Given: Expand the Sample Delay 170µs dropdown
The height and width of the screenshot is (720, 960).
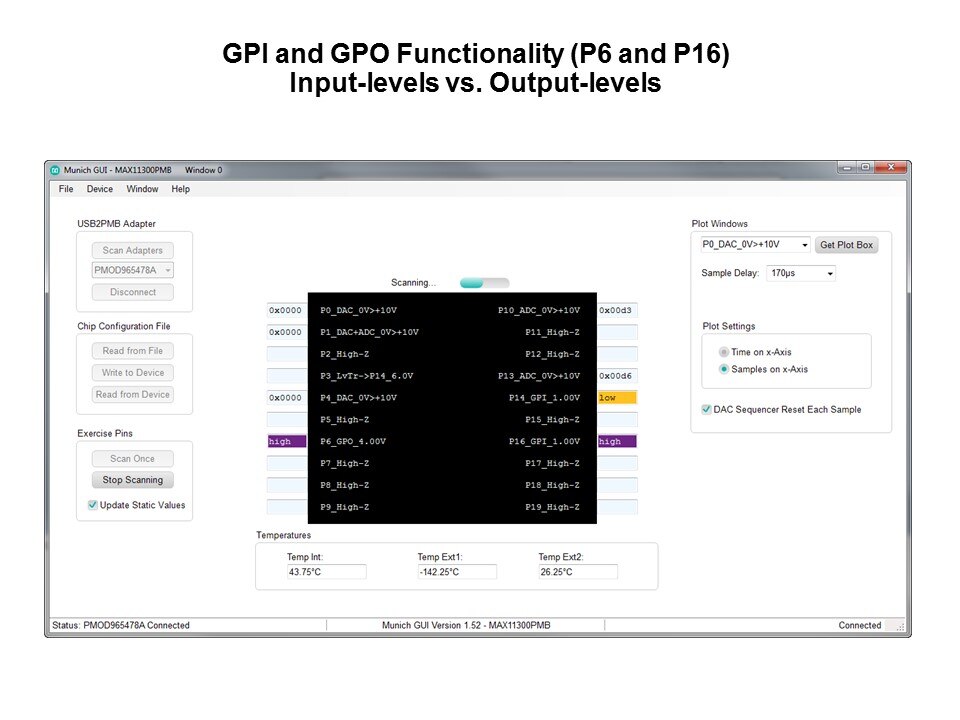Looking at the screenshot, I should (830, 273).
